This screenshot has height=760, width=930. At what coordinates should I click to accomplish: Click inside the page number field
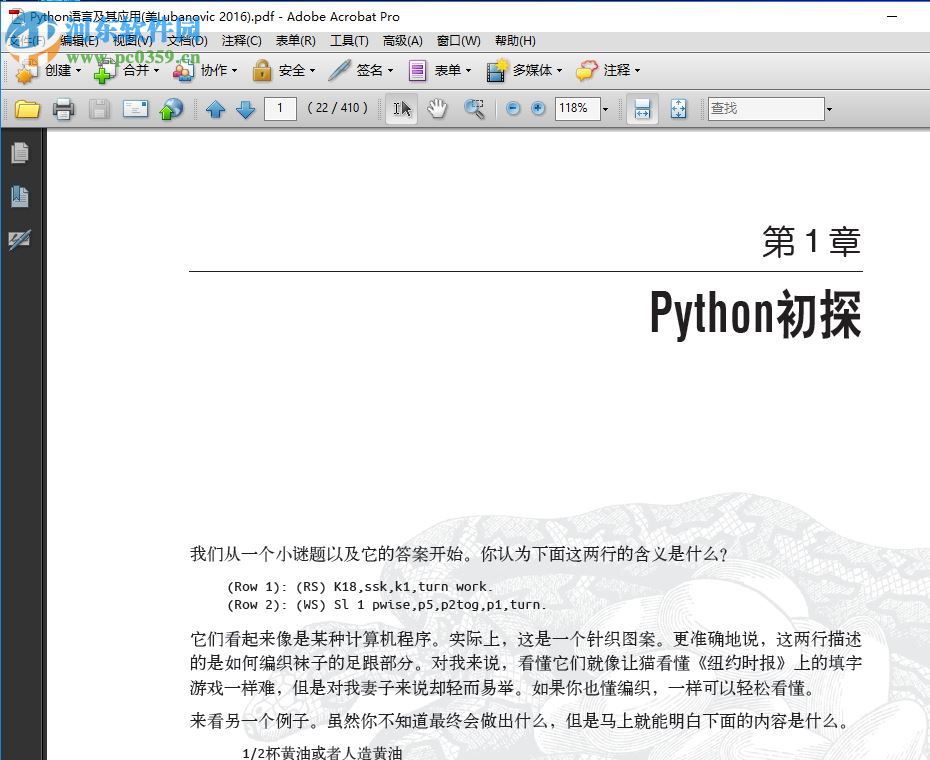click(x=280, y=108)
